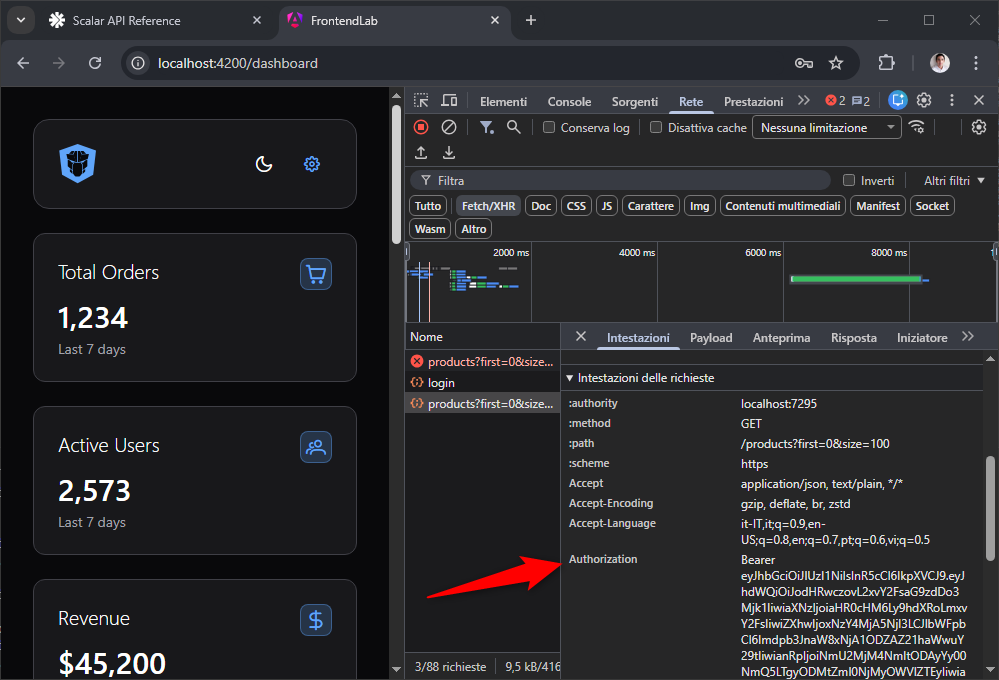Clear the network log
999x680 pixels.
(449, 127)
